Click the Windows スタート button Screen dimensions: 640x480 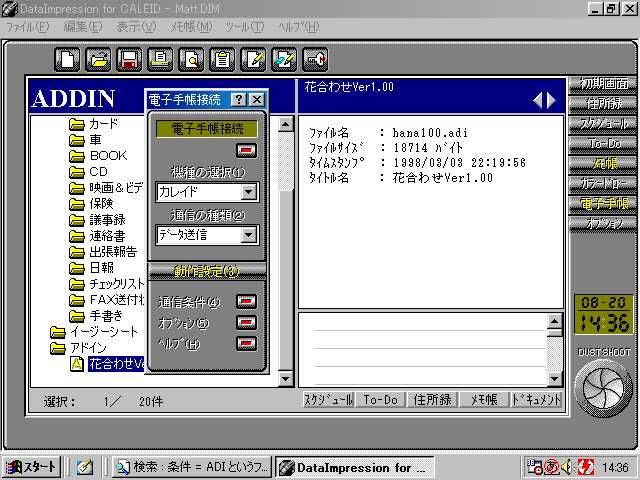pyautogui.click(x=31, y=467)
